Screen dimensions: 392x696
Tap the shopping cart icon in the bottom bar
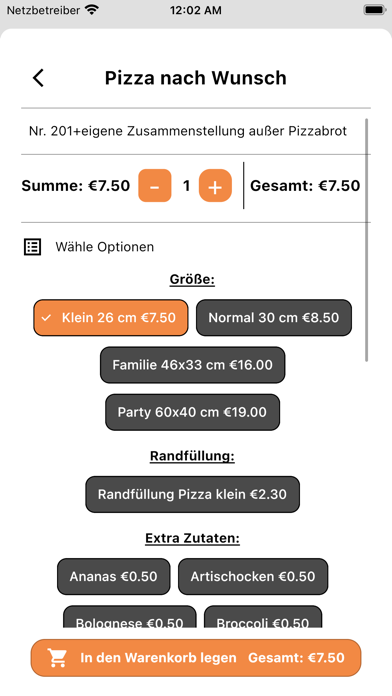coord(58,658)
